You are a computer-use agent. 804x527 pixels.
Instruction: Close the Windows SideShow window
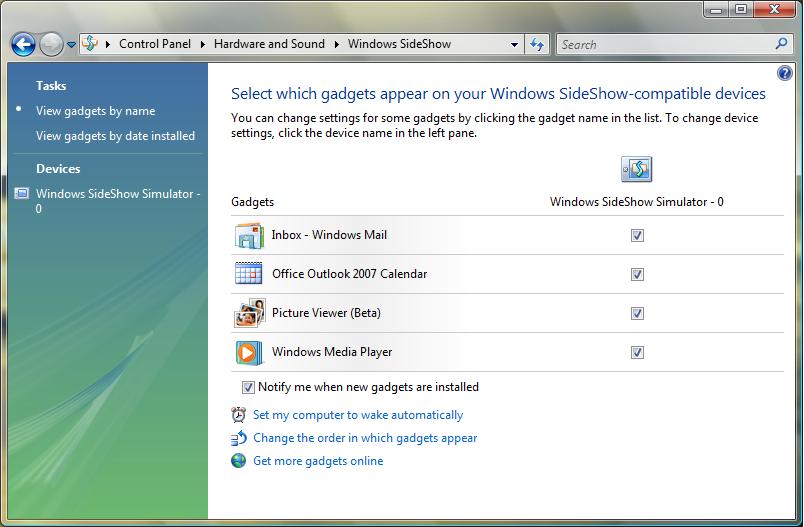pyautogui.click(x=774, y=10)
